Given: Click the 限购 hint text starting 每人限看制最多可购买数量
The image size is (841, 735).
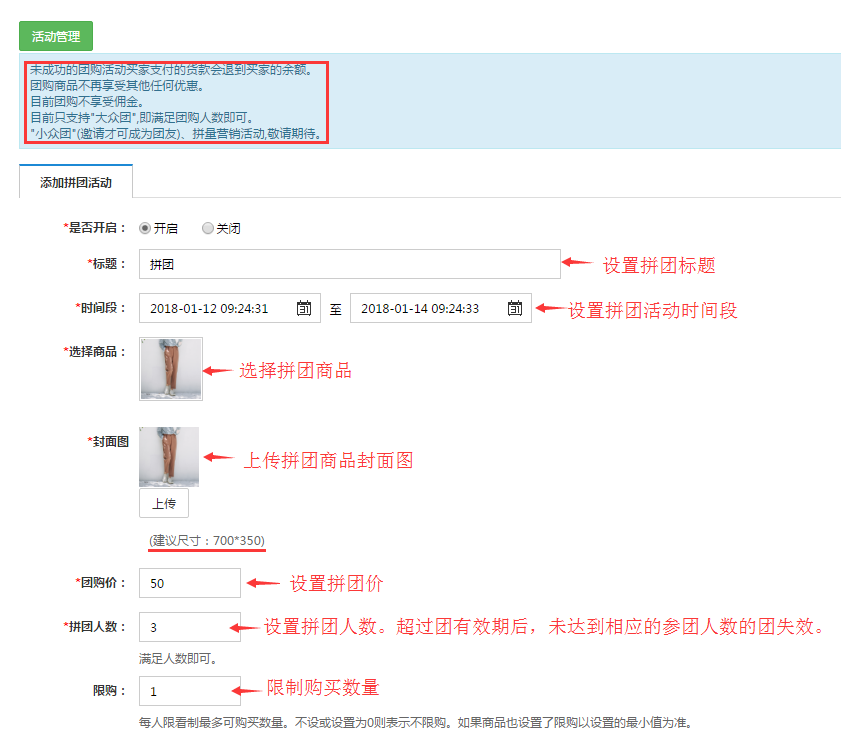Looking at the screenshot, I should pyautogui.click(x=416, y=723).
